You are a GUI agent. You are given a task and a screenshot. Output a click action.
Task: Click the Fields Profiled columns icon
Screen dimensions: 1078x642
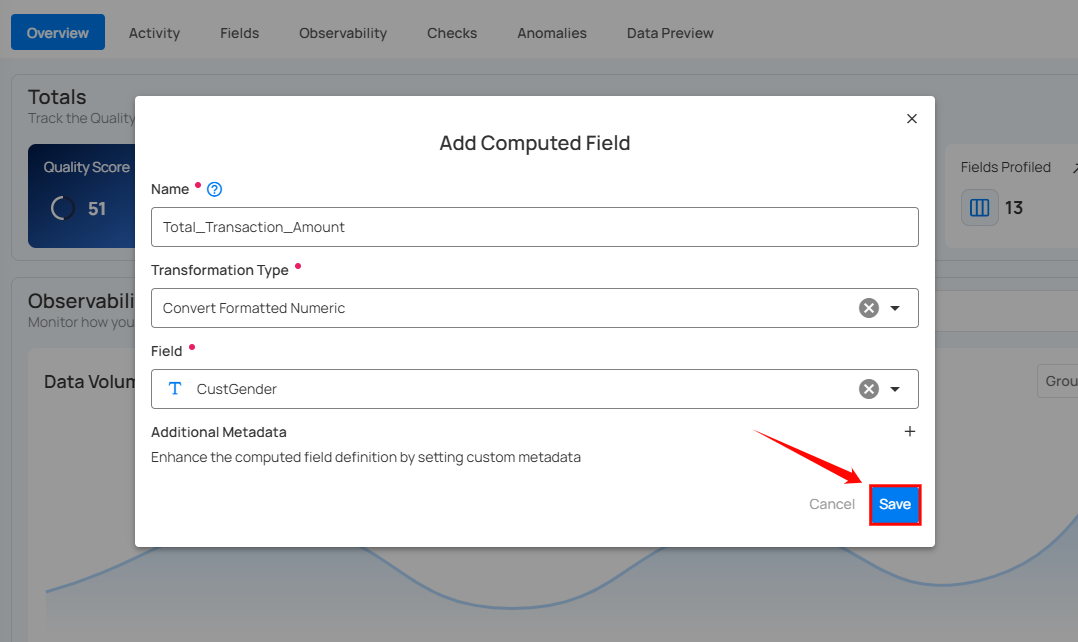click(x=980, y=208)
